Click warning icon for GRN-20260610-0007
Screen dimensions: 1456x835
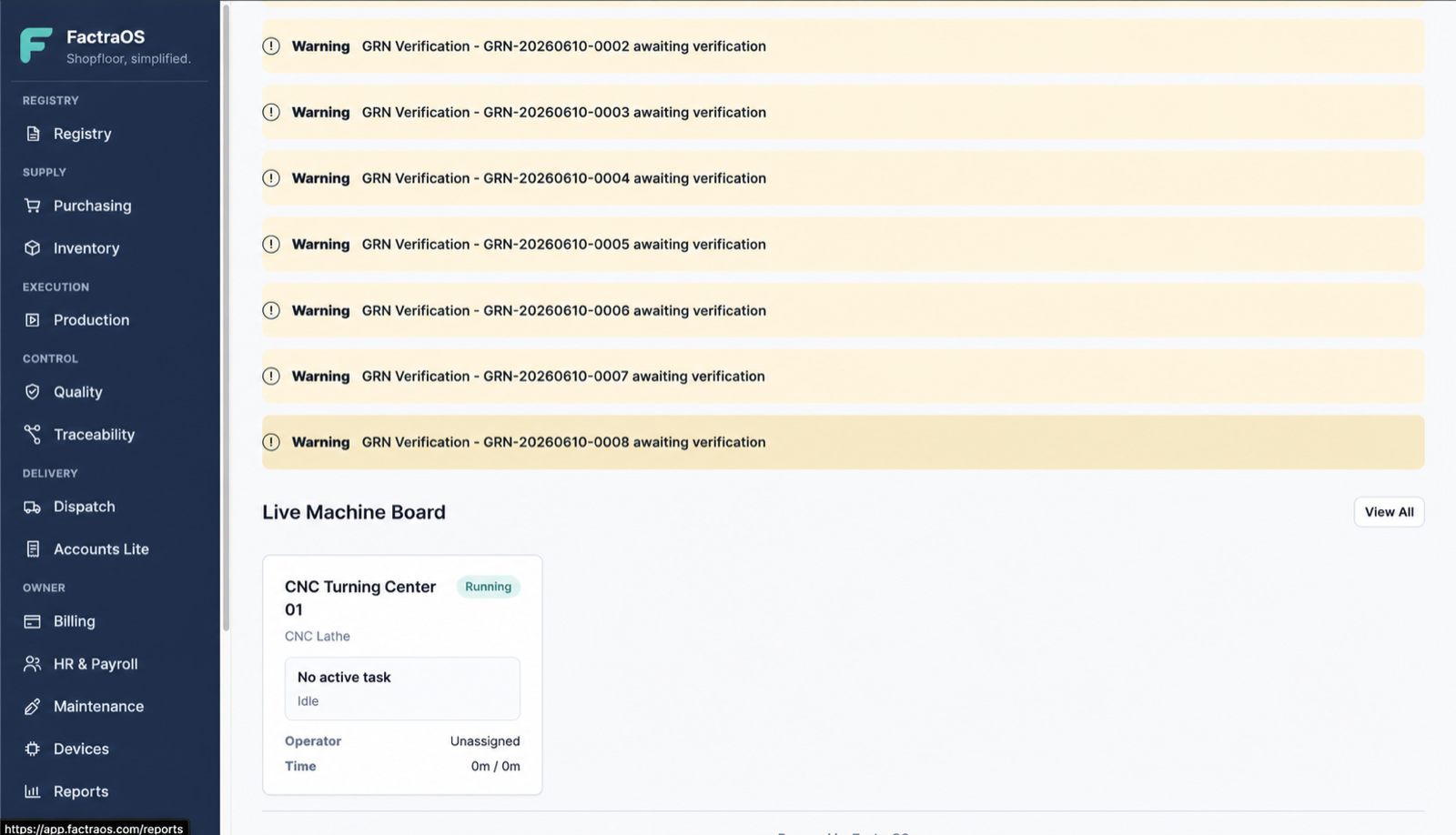(x=271, y=376)
